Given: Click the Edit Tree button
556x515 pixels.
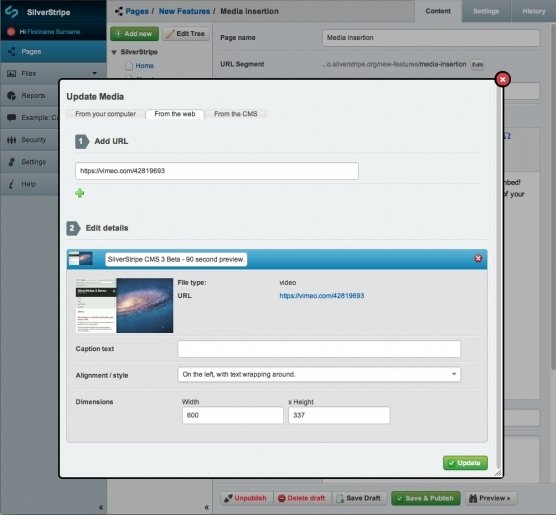Looking at the screenshot, I should tap(186, 34).
